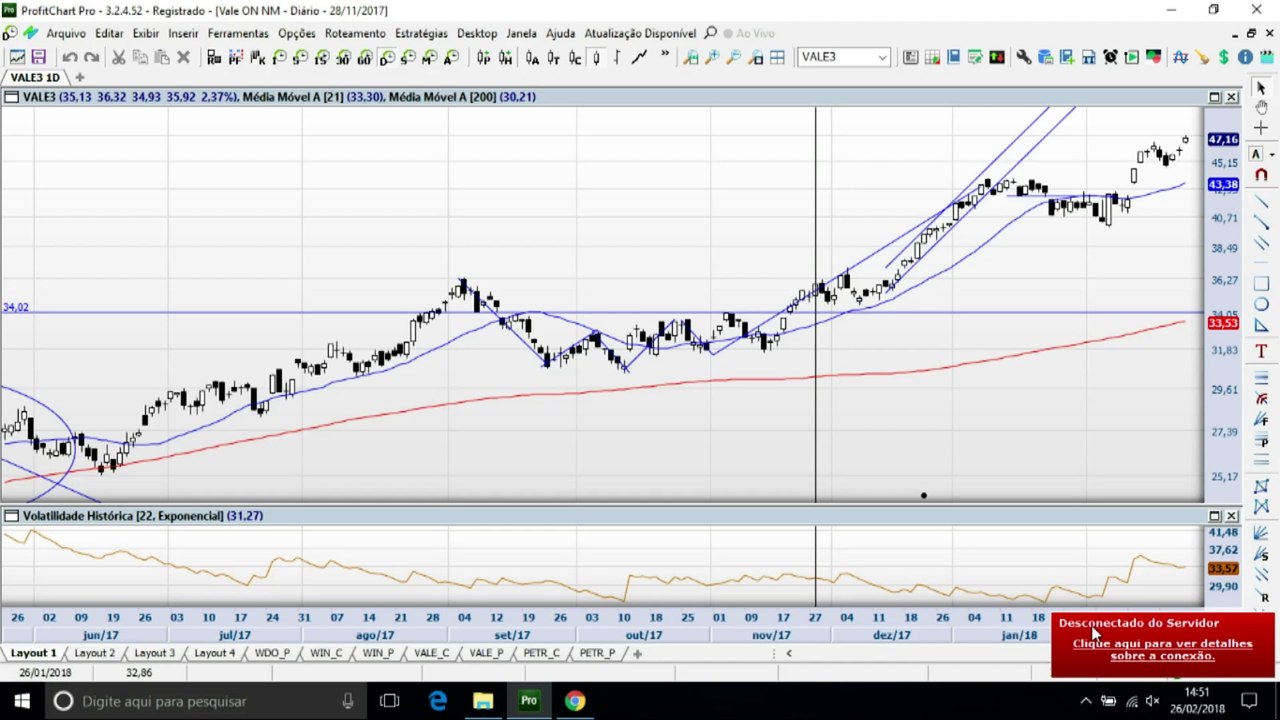
Task: Activate the crosshair cursor tool
Action: click(x=1260, y=129)
